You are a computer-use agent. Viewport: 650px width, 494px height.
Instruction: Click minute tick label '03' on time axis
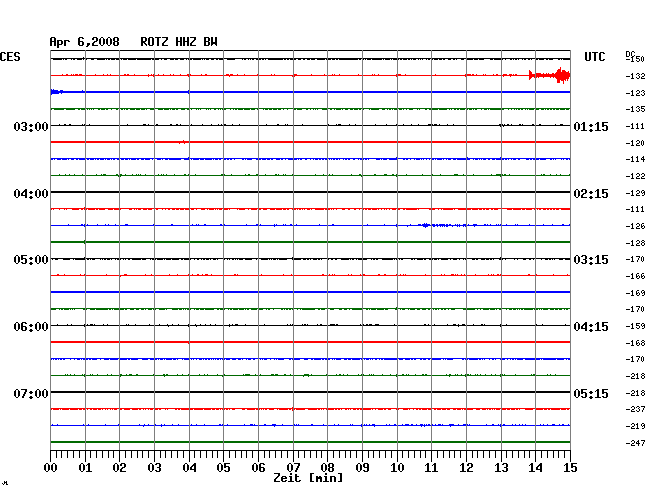[154, 468]
